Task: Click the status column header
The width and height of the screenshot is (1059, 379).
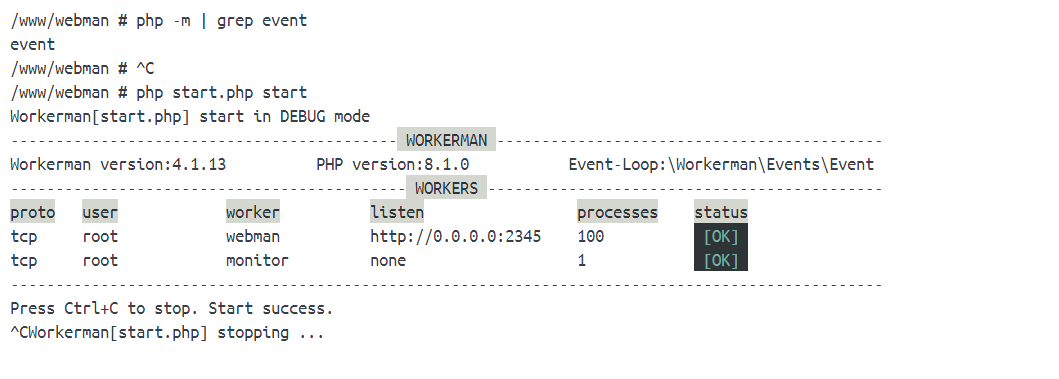Action: click(721, 212)
